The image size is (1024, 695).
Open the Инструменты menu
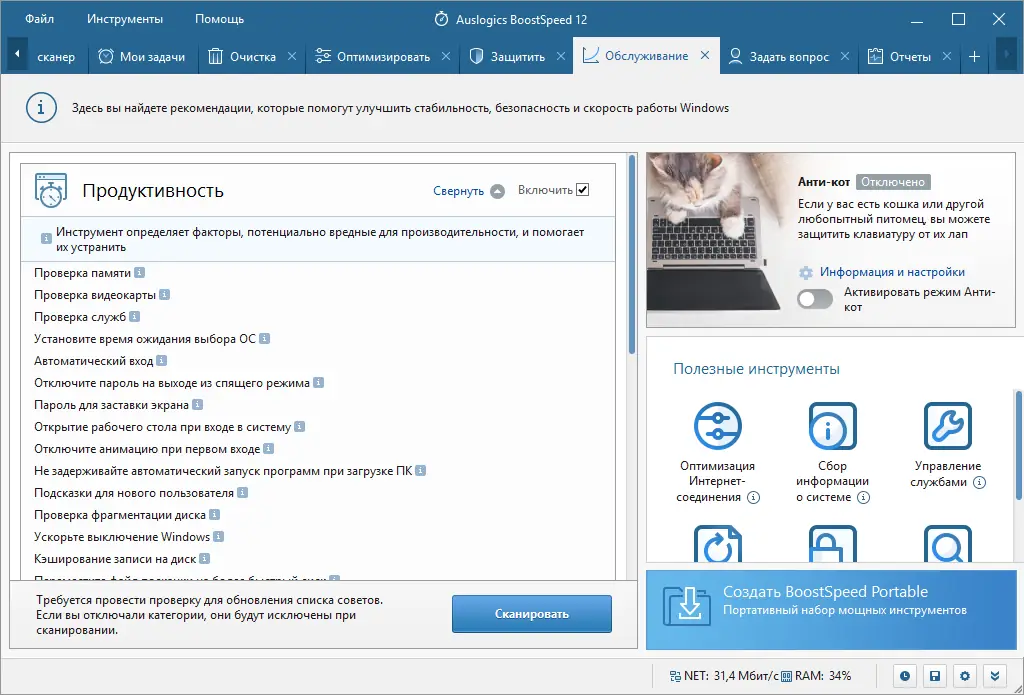coord(125,19)
